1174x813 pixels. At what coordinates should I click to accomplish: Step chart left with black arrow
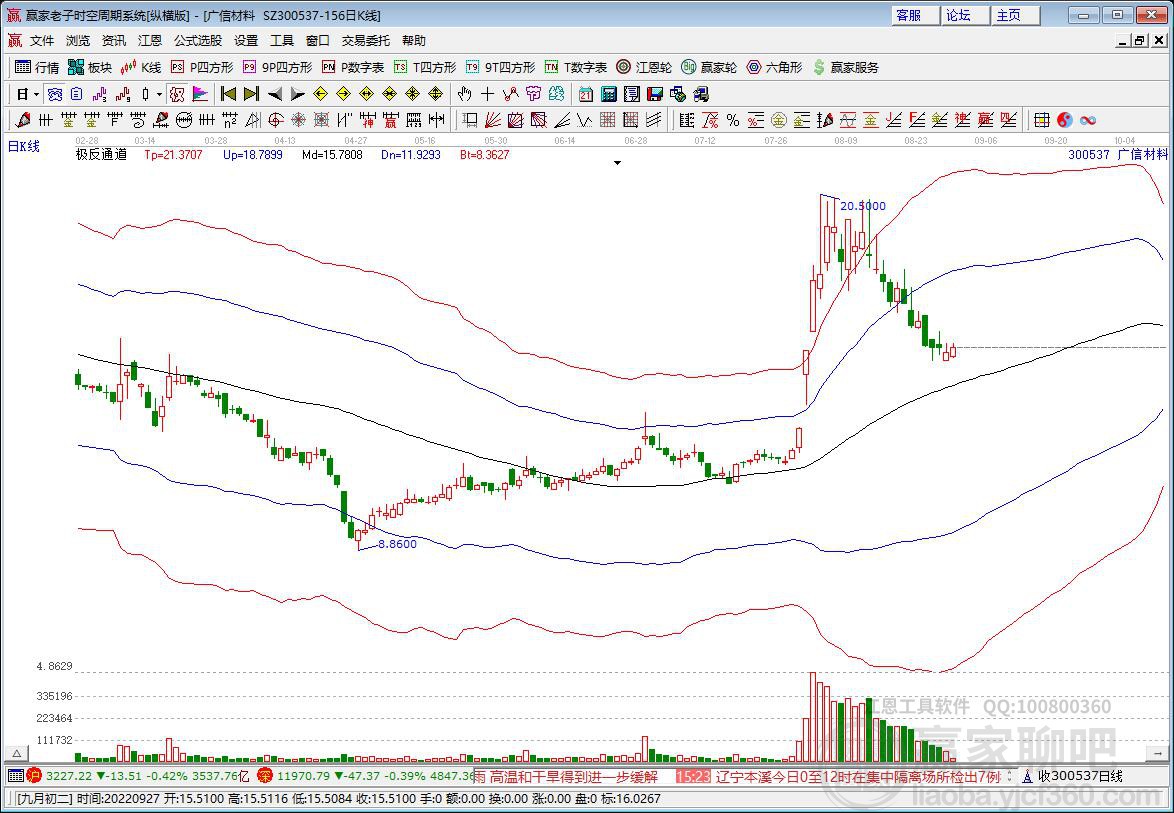(275, 94)
